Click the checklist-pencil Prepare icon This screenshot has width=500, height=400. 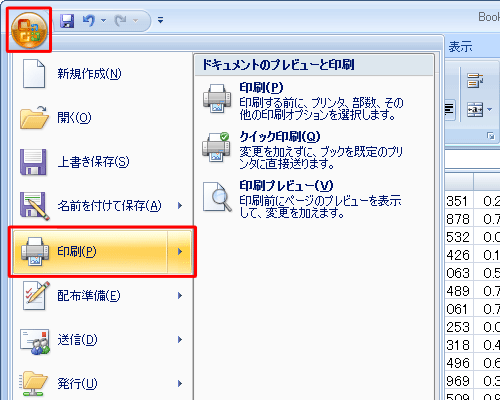coord(36,295)
